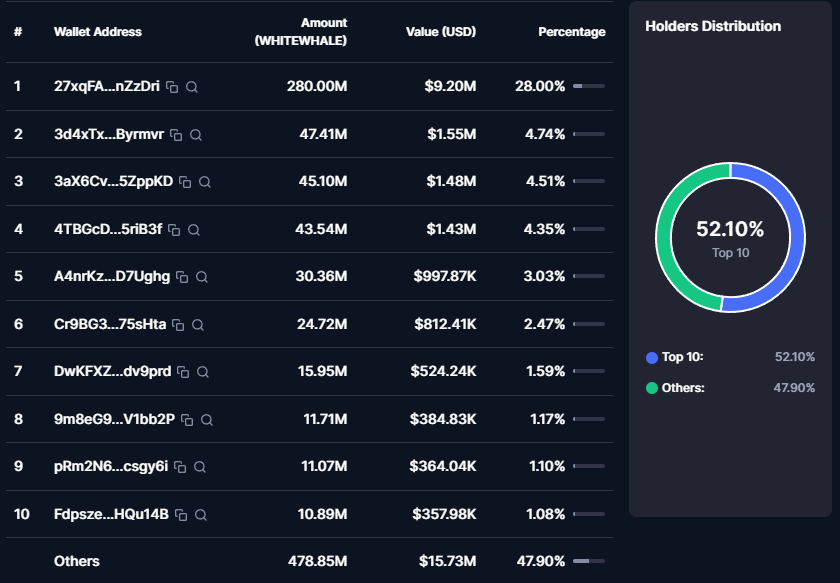This screenshot has width=840, height=583.
Task: Open wallet 3aX6Cv...5ZppKD address
Action: (113, 181)
